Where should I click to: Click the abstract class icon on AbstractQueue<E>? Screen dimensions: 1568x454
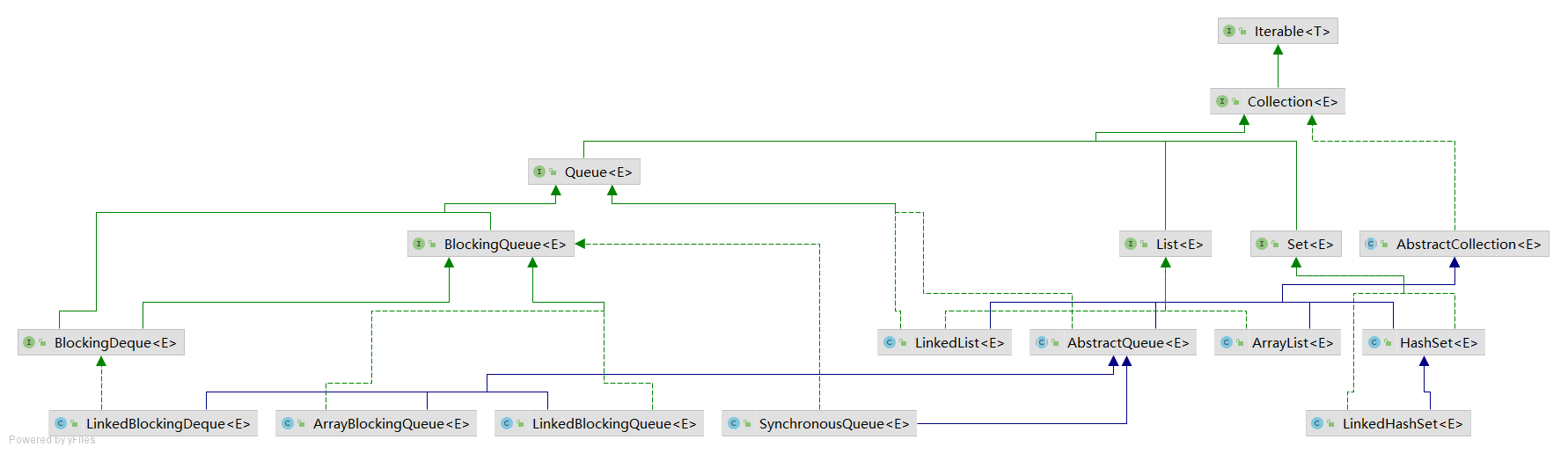pyautogui.click(x=1042, y=342)
